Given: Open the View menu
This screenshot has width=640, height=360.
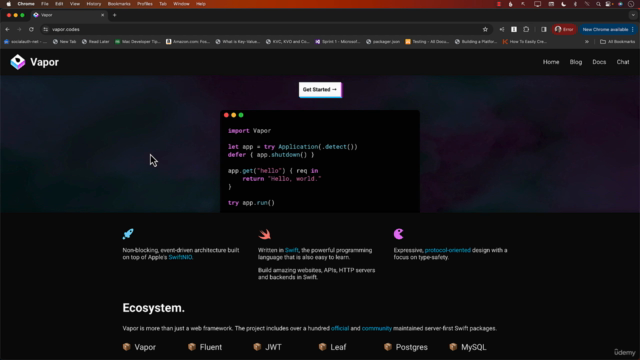Looking at the screenshot, I should tap(75, 4).
